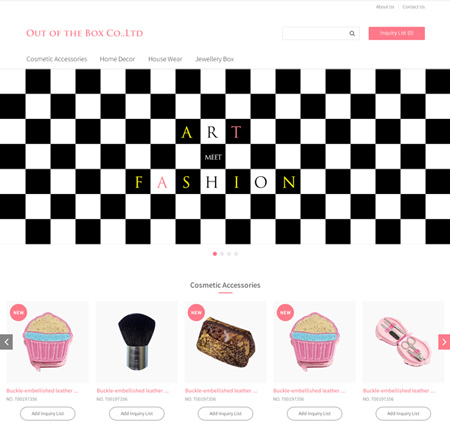The height and width of the screenshot is (428, 450).
Task: Click the Out of the Box Co. logo
Action: 85,33
